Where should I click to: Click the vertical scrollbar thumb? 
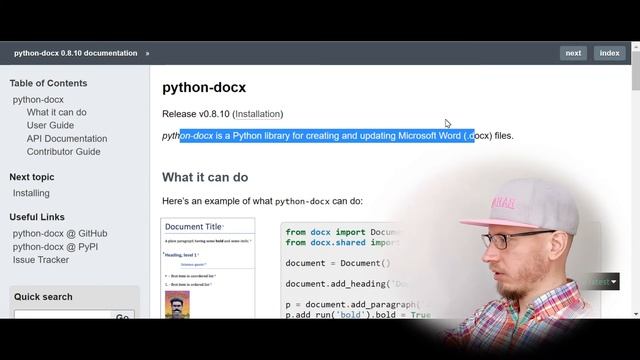[x=636, y=71]
